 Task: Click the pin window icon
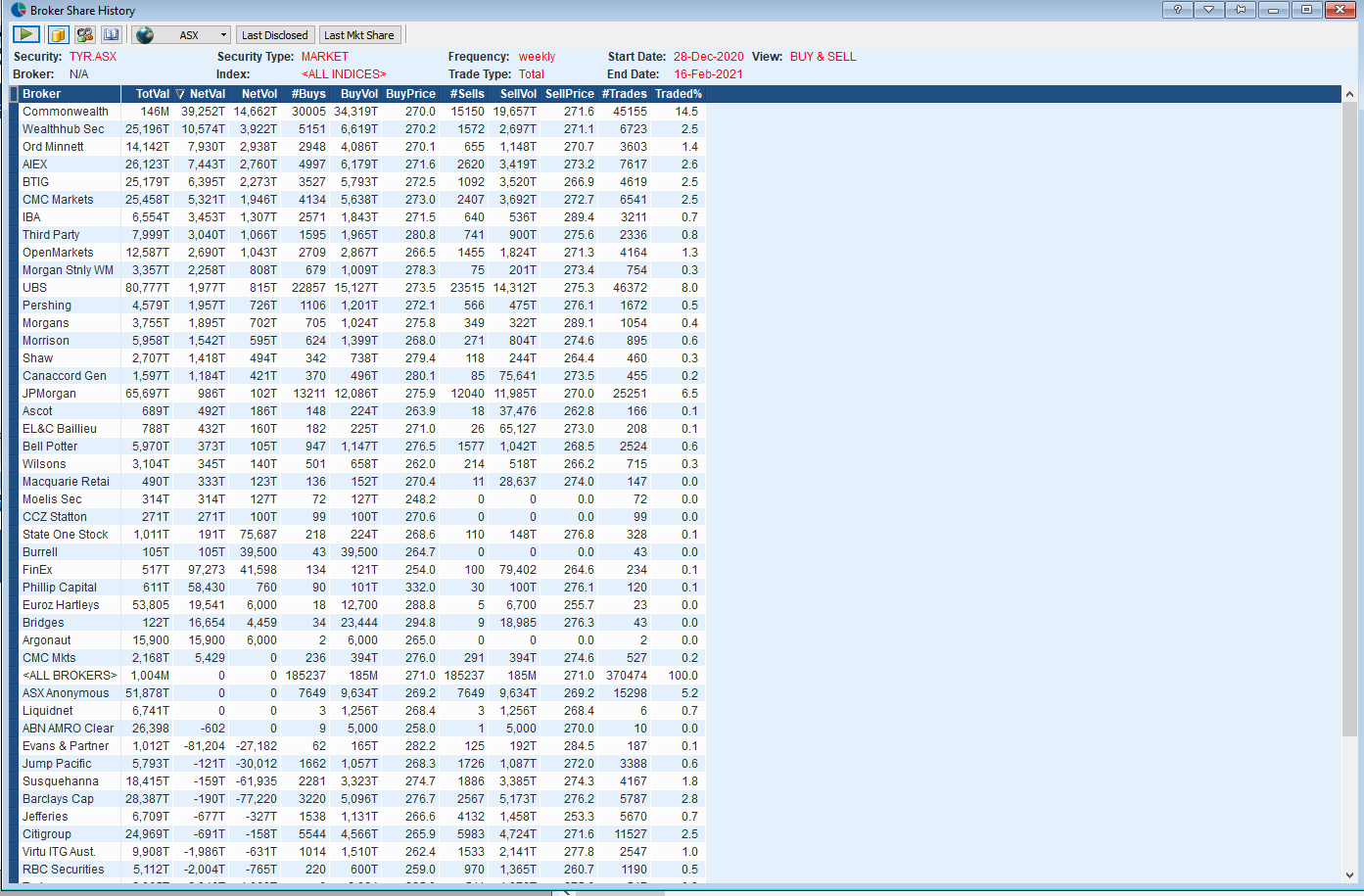(x=1241, y=10)
